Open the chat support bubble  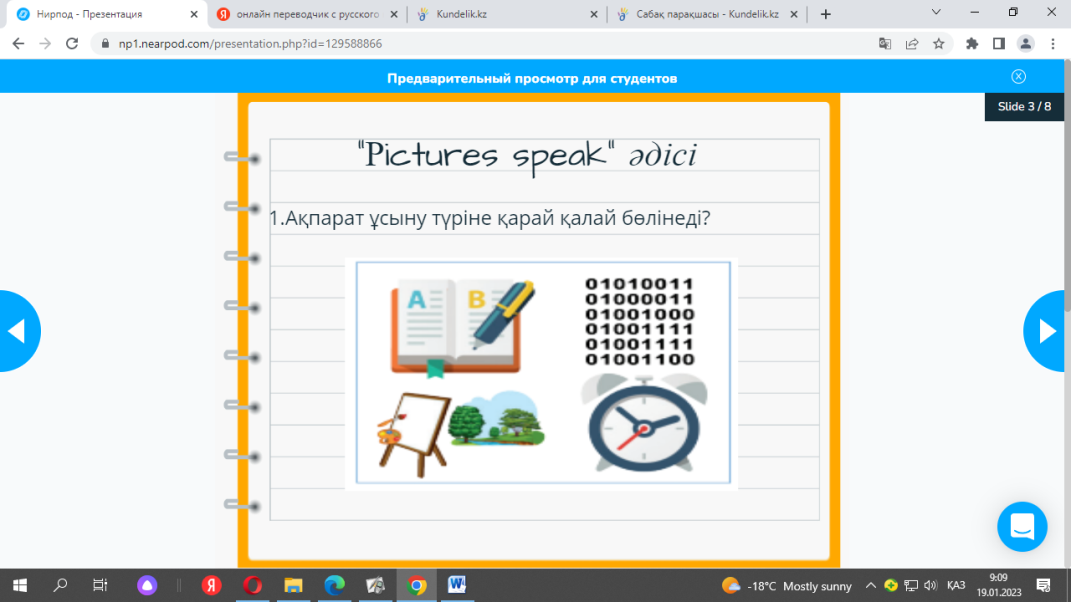tap(1022, 527)
